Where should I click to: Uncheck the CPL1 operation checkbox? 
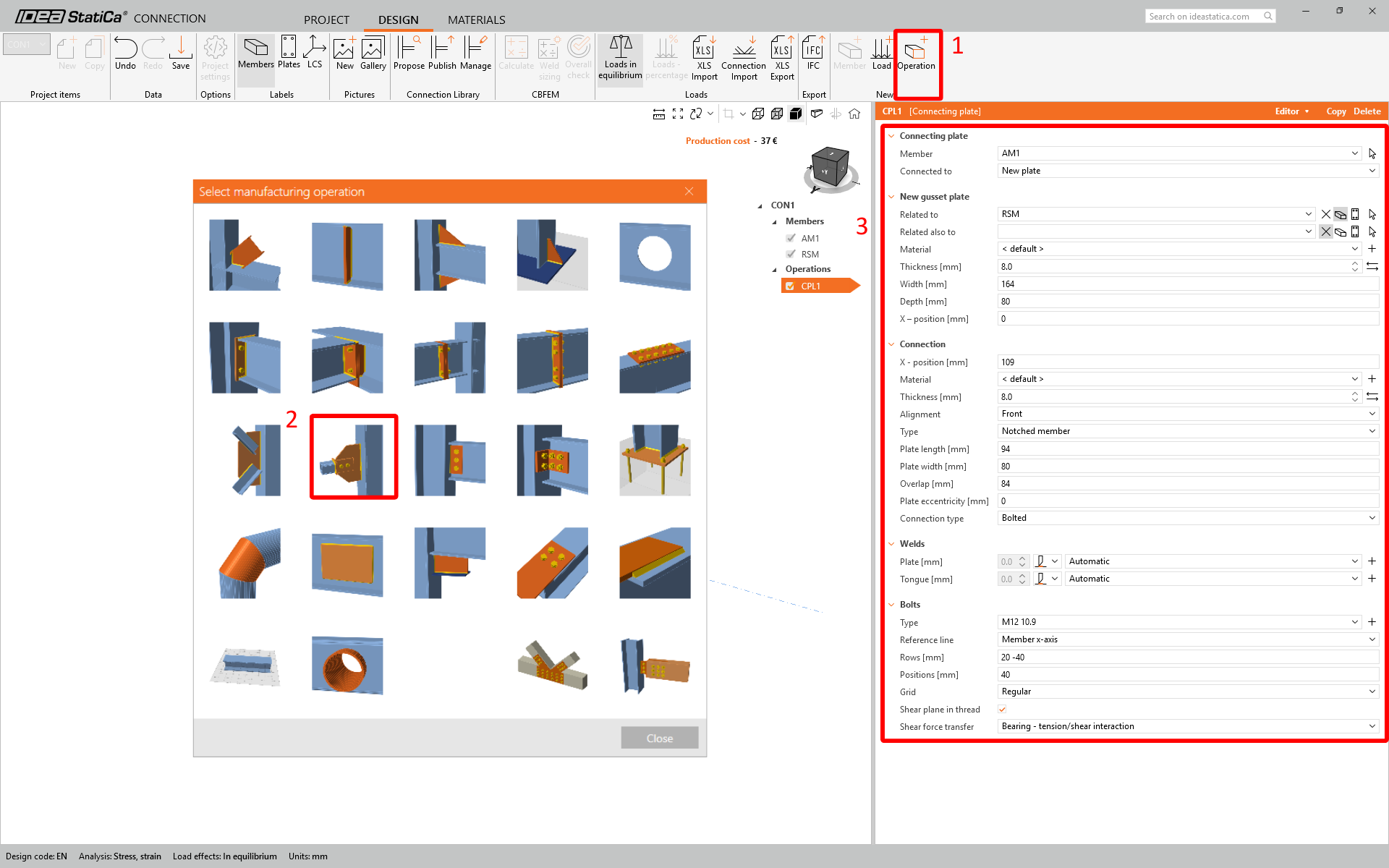(x=790, y=286)
